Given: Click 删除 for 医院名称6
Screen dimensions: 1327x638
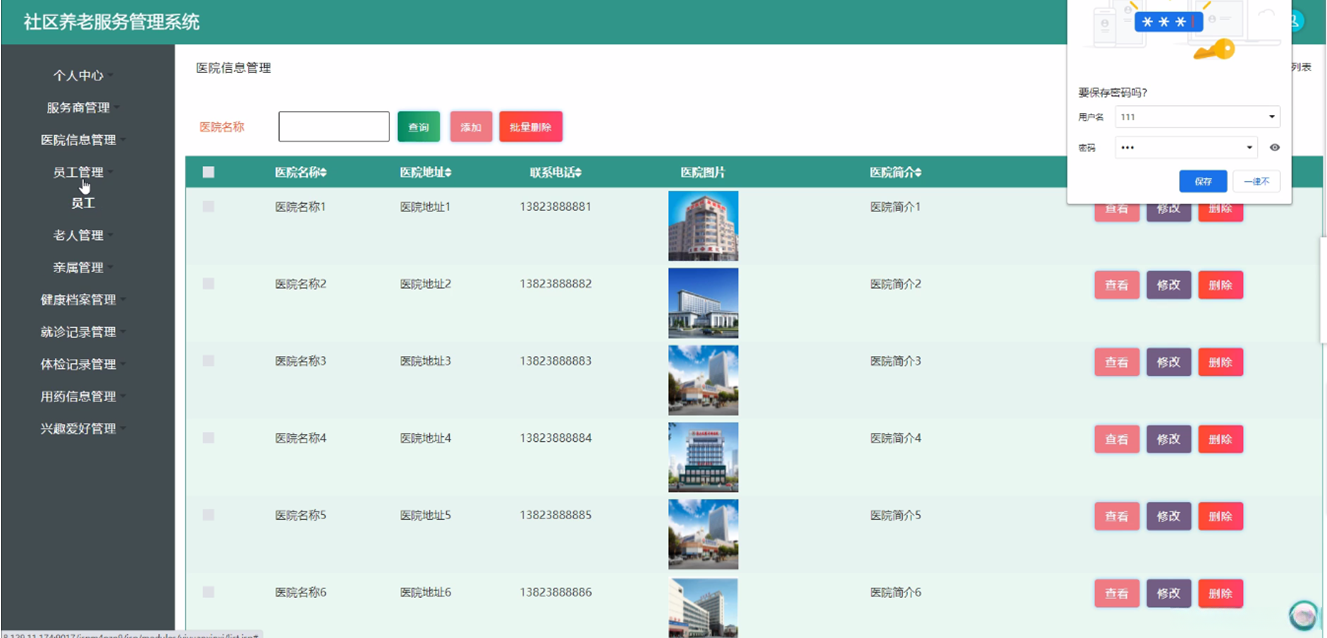Looking at the screenshot, I should (1220, 593).
